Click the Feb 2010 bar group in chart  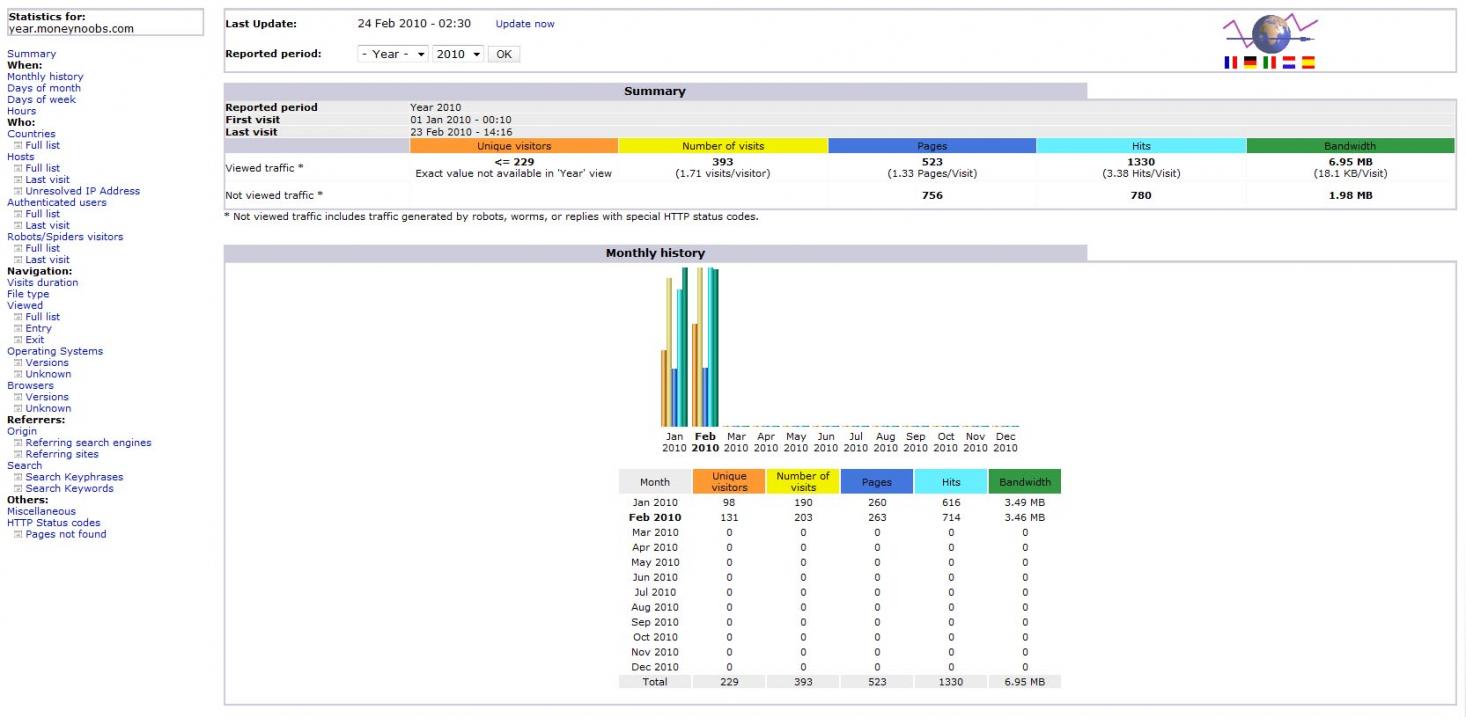pos(705,350)
